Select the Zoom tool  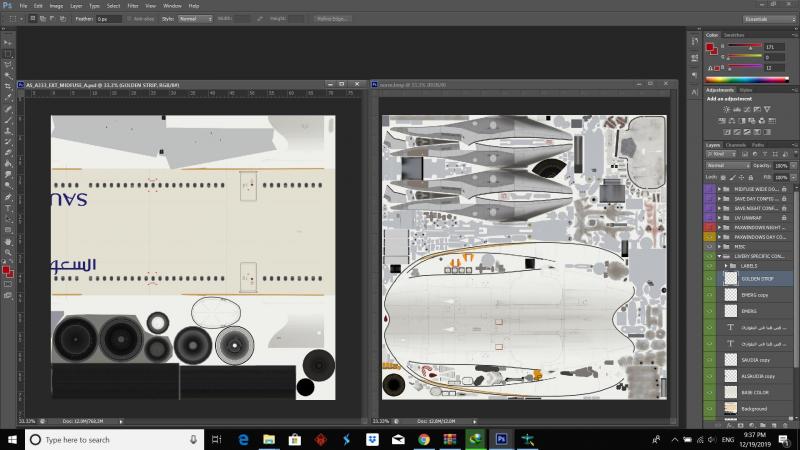point(7,253)
